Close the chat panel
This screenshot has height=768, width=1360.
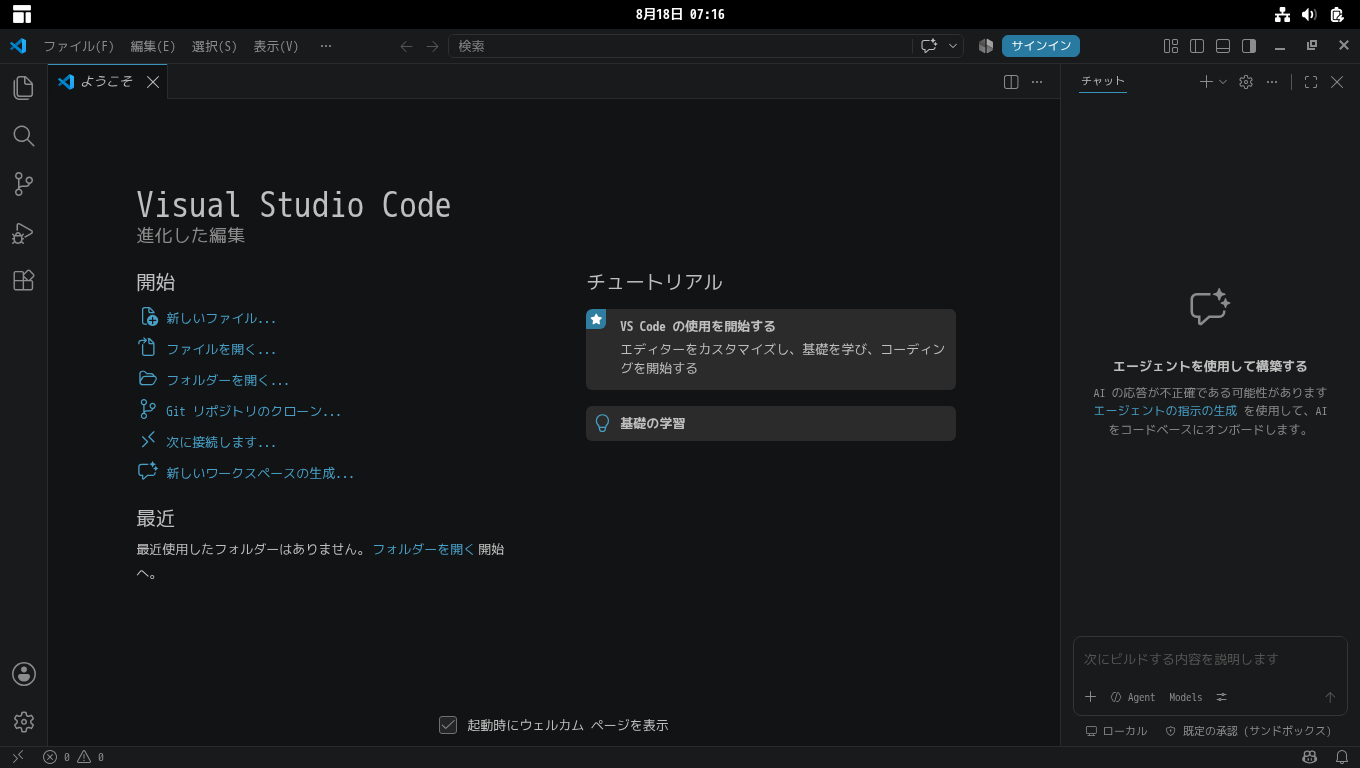pos(1337,82)
